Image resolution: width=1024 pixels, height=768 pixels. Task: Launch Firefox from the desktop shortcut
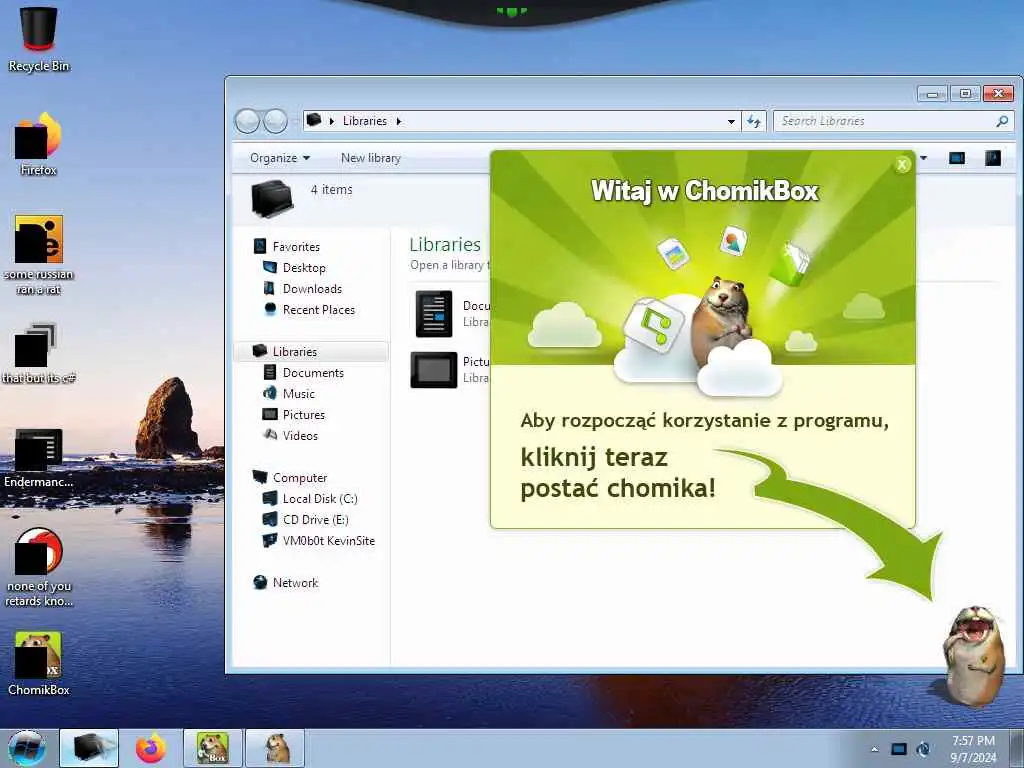pos(39,145)
